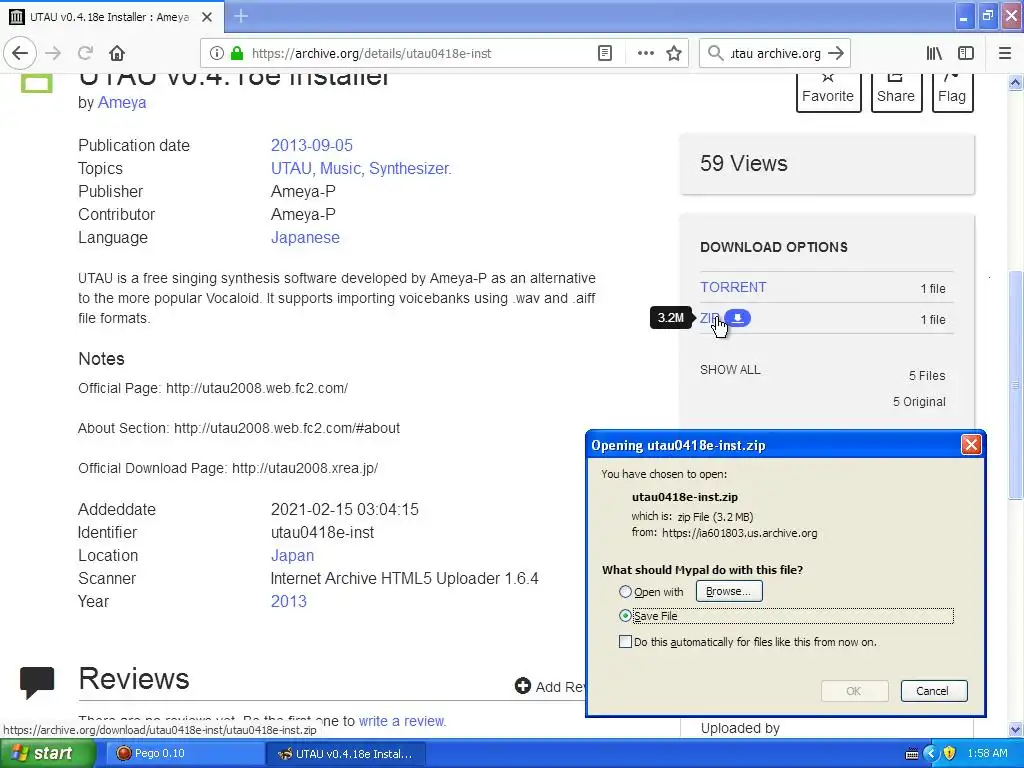Open the browser home page
Image resolution: width=1024 pixels, height=768 pixels.
click(117, 53)
